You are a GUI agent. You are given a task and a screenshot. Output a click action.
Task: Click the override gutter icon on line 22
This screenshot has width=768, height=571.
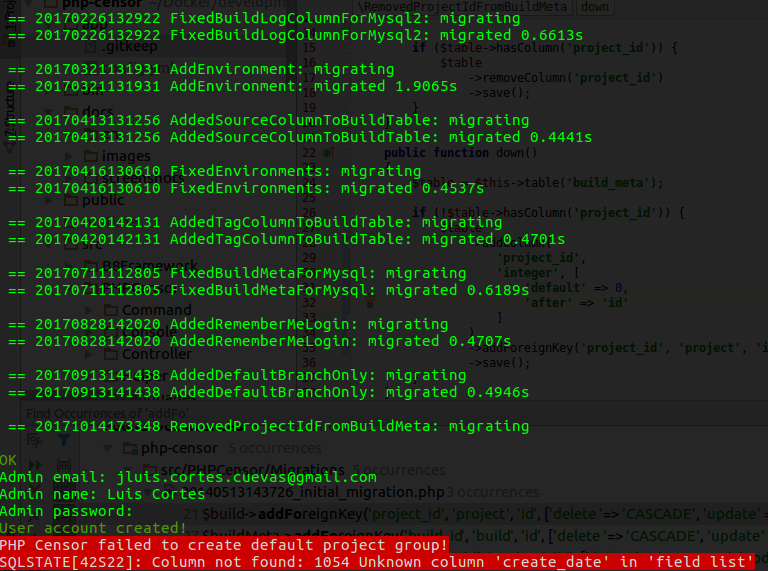point(329,153)
